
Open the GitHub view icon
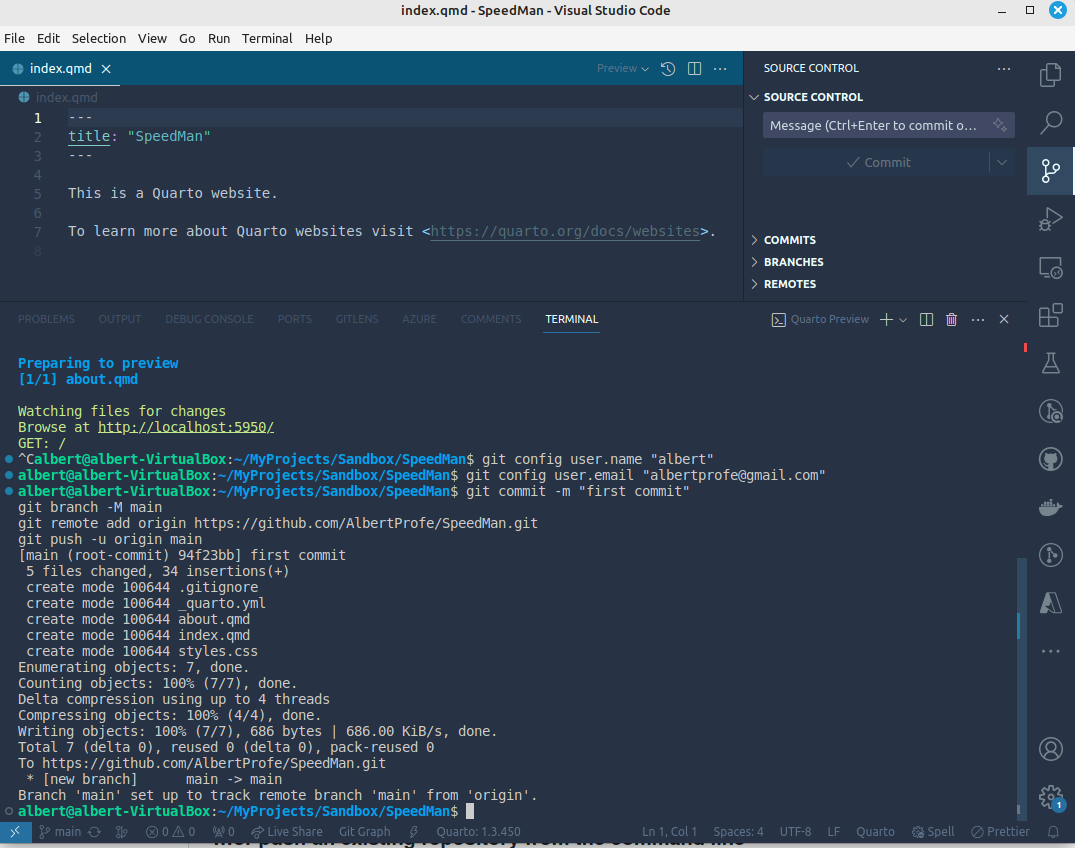1050,459
